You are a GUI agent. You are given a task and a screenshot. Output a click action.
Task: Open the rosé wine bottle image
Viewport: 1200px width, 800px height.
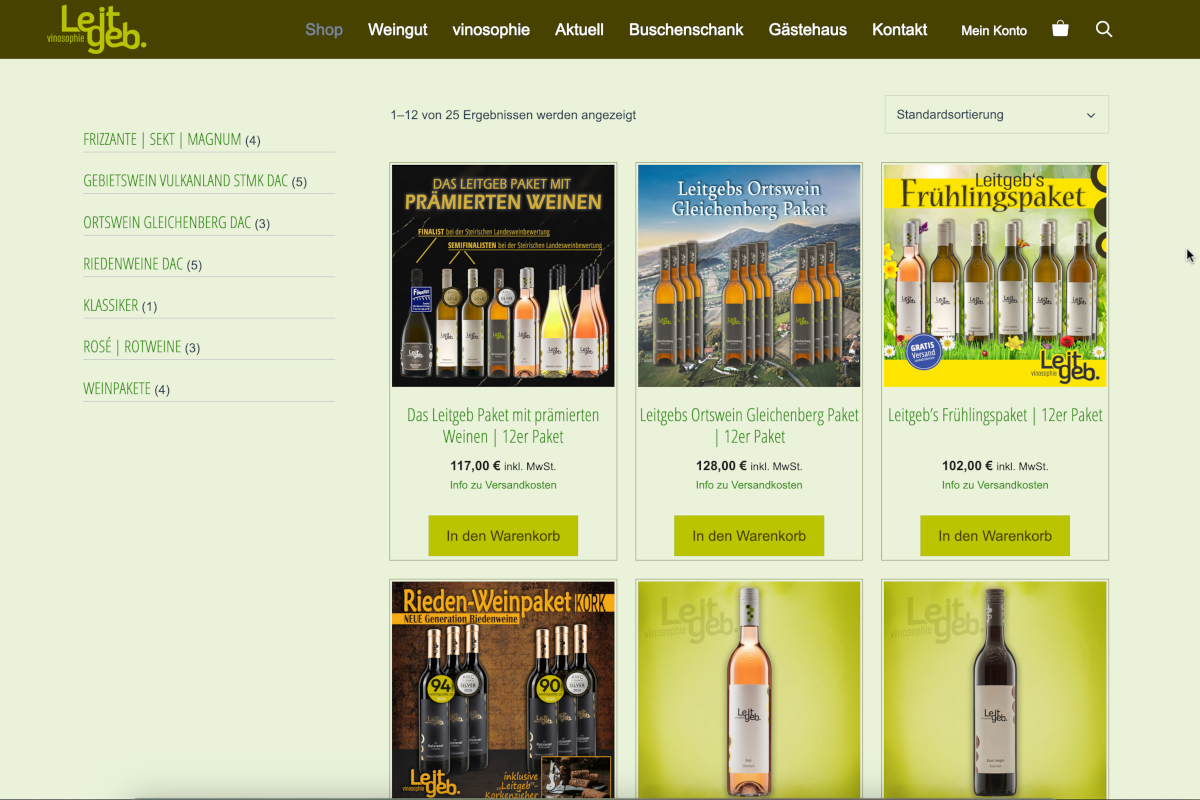(749, 690)
